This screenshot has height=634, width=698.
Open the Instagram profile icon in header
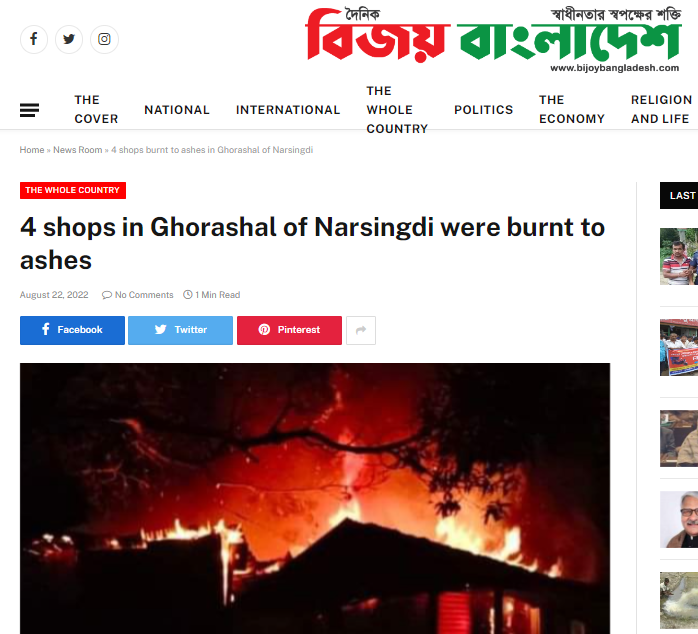104,39
